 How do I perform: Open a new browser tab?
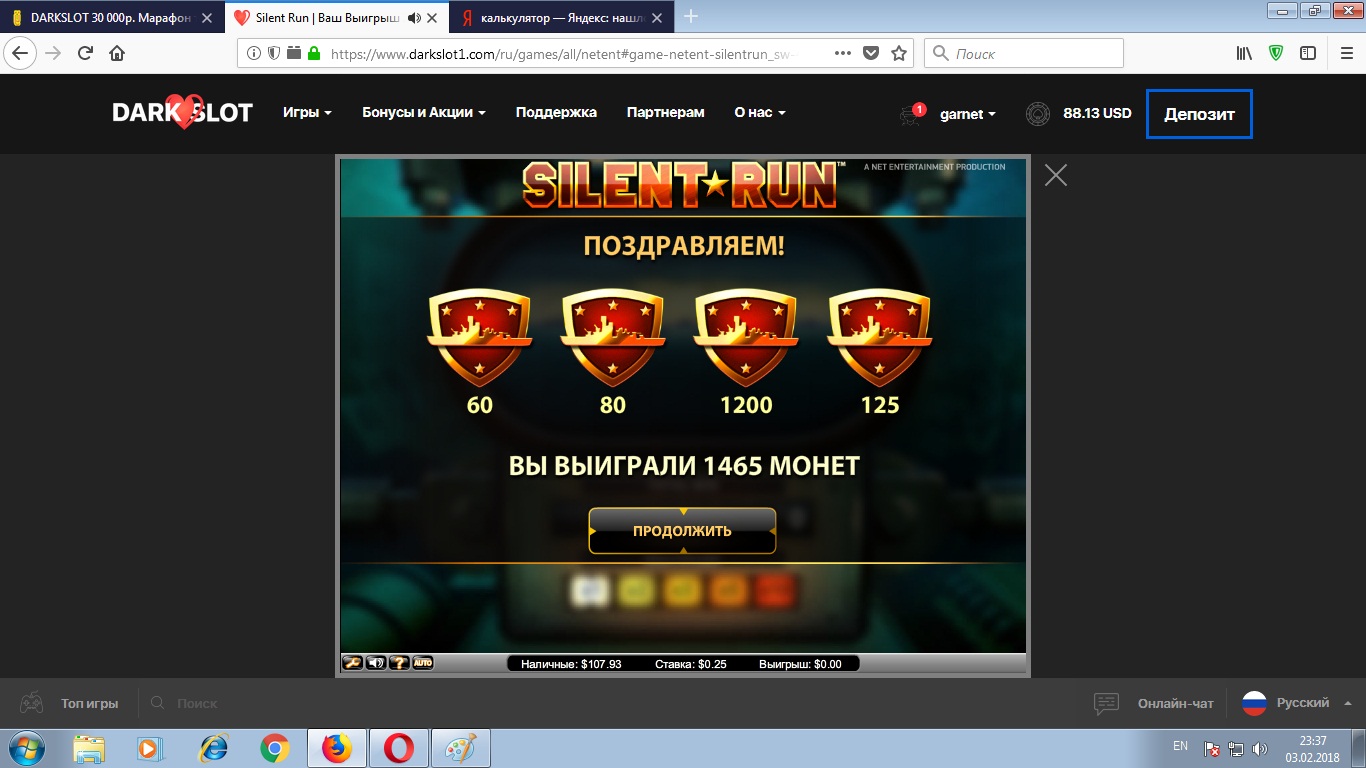click(690, 16)
